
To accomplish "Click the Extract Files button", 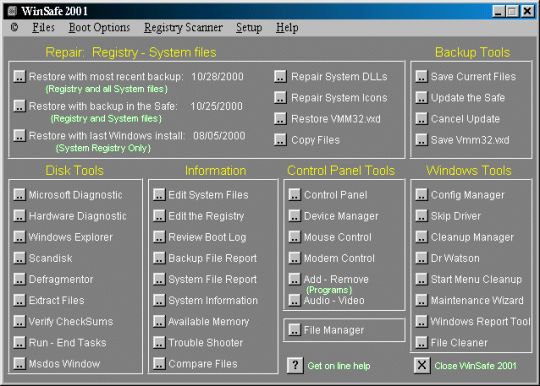I will pos(20,300).
